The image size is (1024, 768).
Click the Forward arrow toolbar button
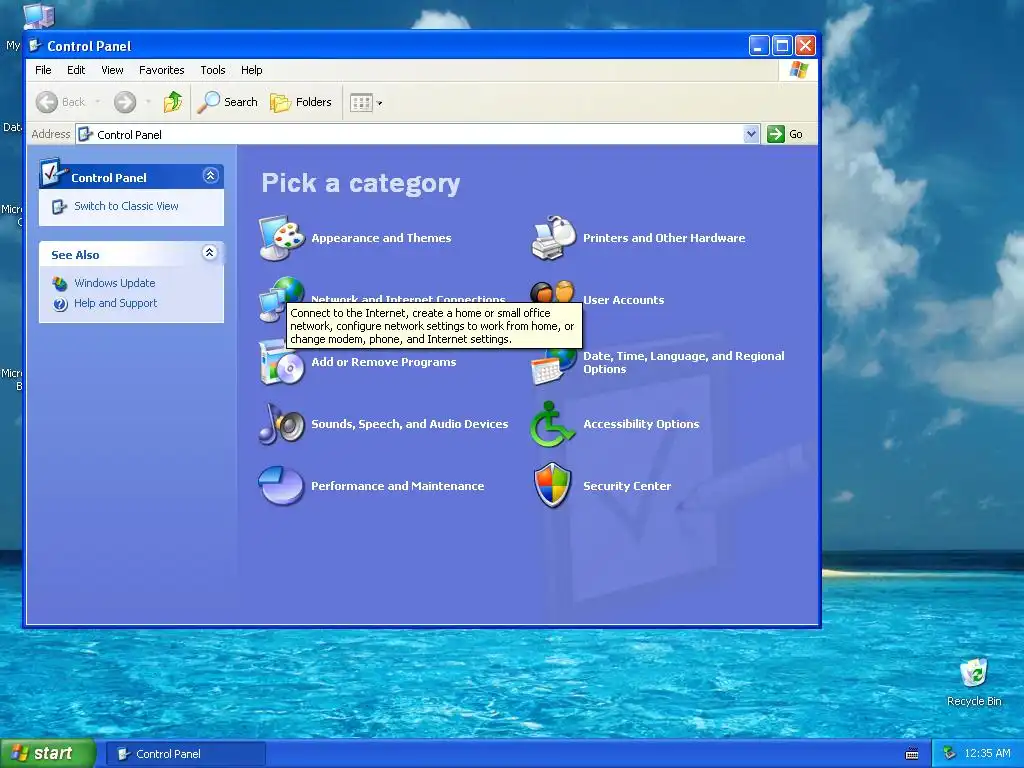click(x=125, y=102)
